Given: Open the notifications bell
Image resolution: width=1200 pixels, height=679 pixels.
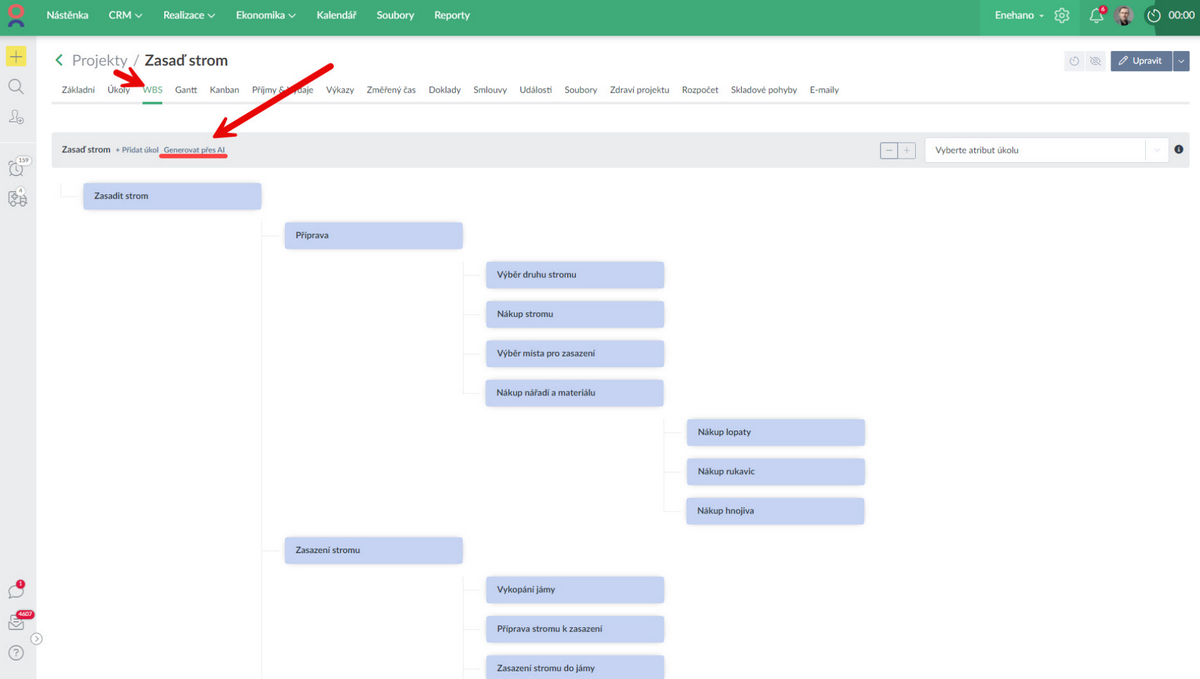Looking at the screenshot, I should coord(1096,16).
